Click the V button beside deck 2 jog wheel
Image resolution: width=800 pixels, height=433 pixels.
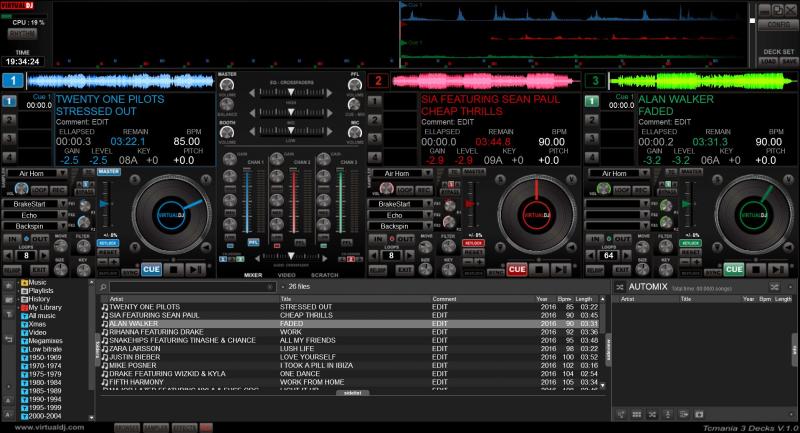(x=571, y=179)
